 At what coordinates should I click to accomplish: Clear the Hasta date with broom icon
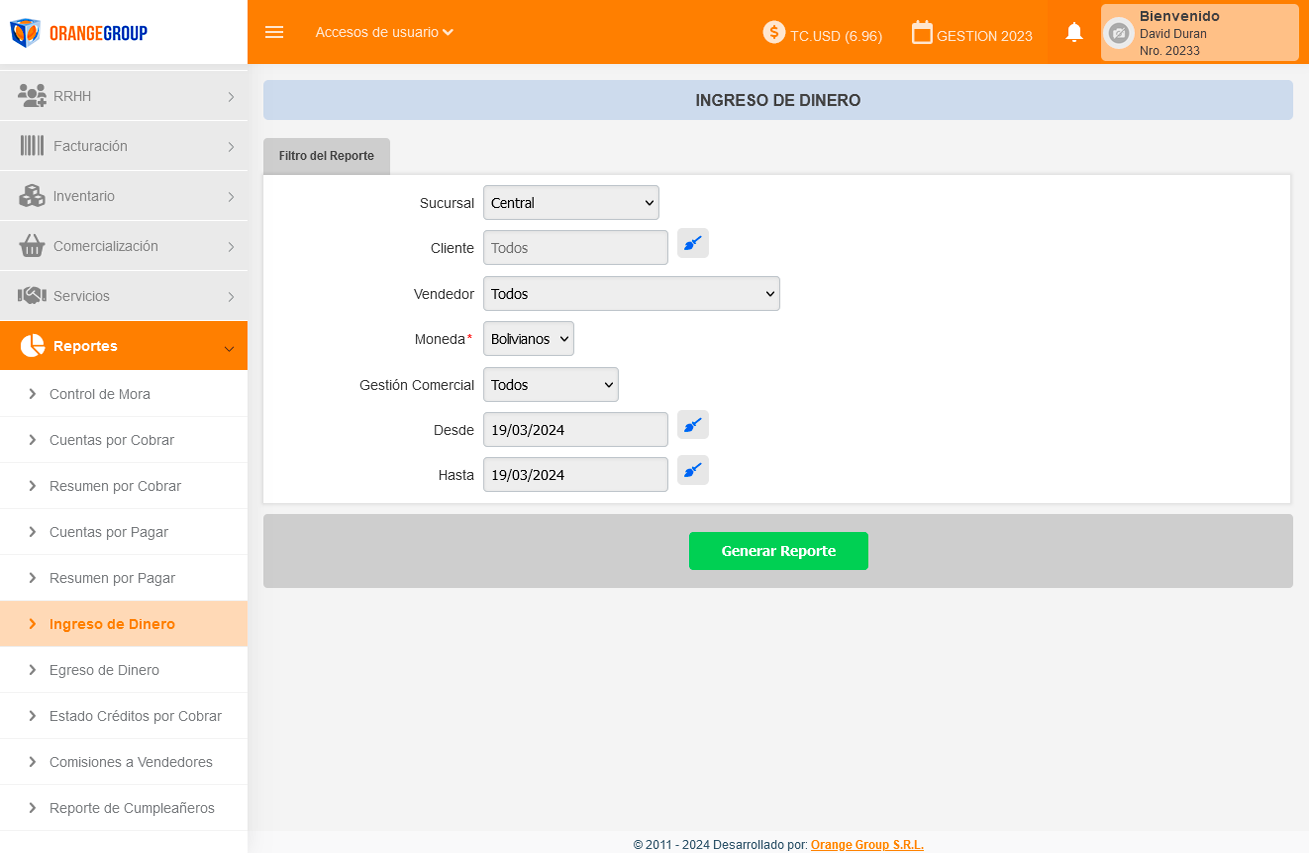point(692,470)
